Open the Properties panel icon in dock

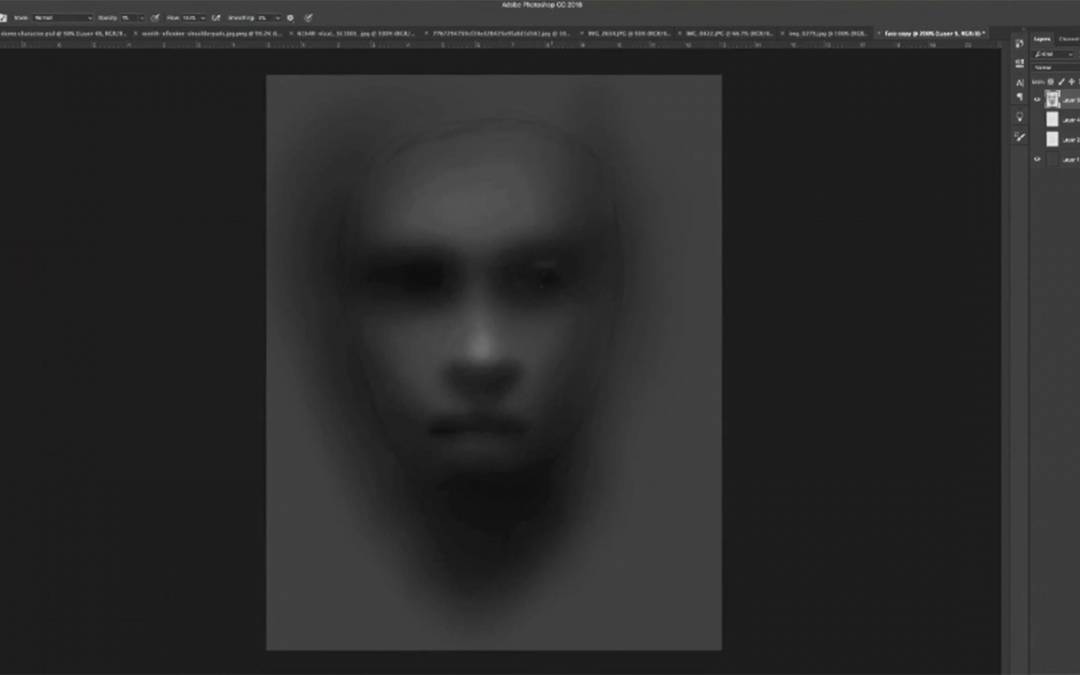[x=1019, y=64]
